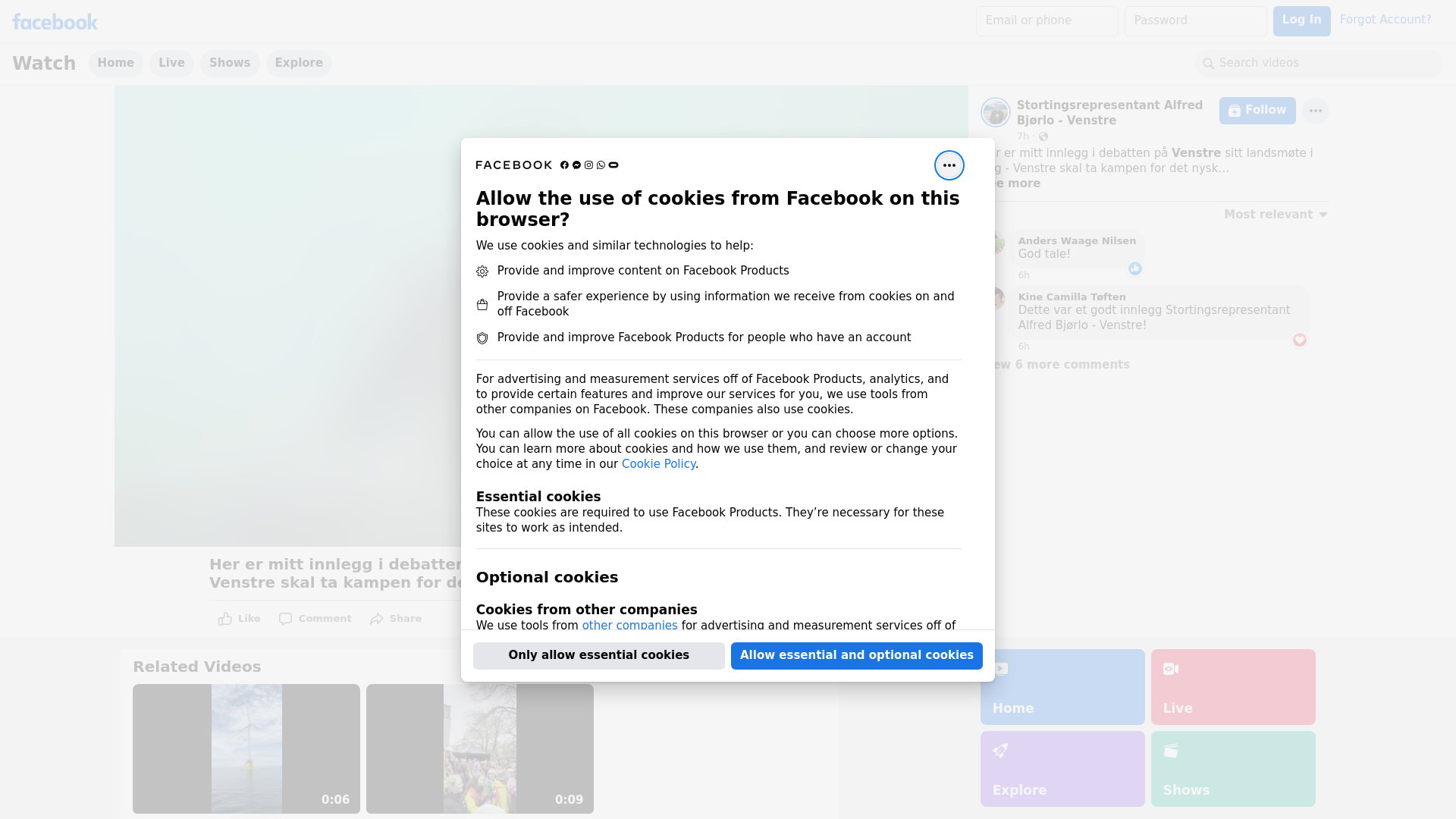Click the Oculus icon in the dialog header

click(613, 165)
